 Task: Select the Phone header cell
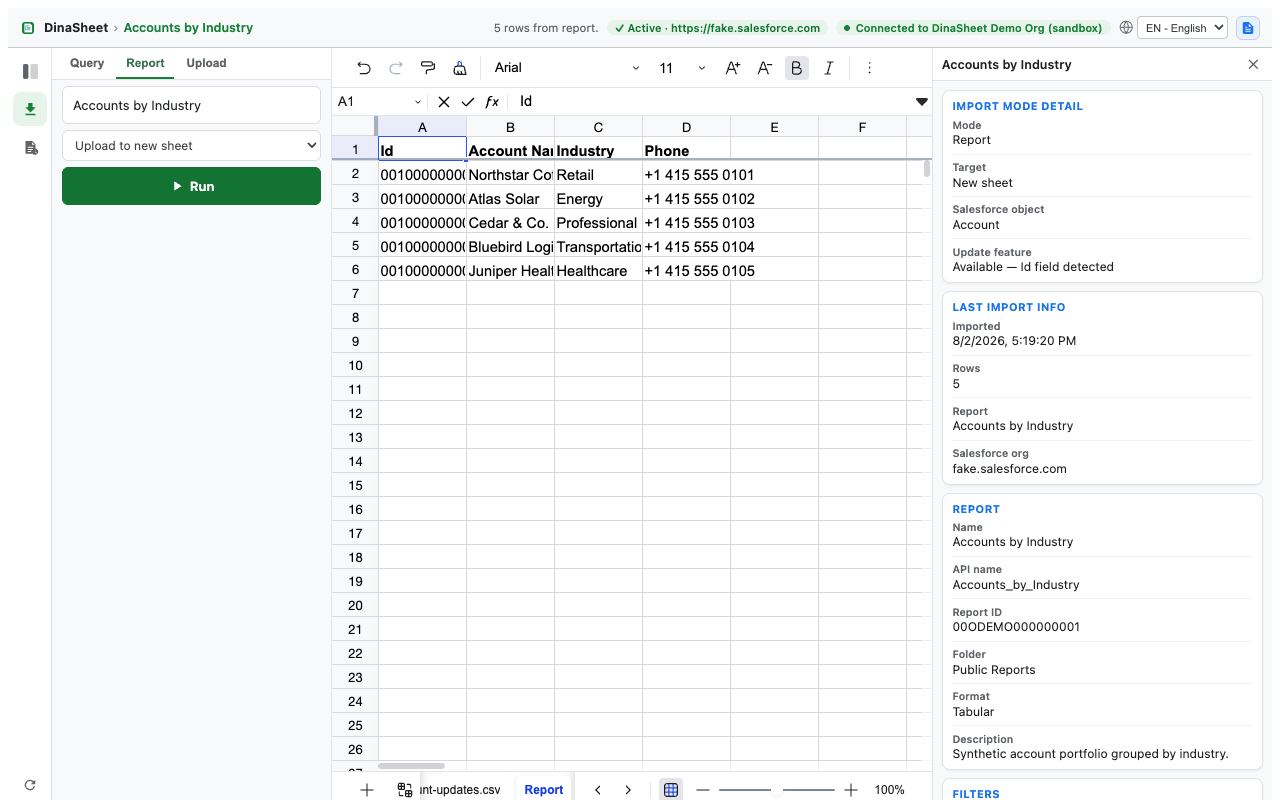(x=686, y=150)
